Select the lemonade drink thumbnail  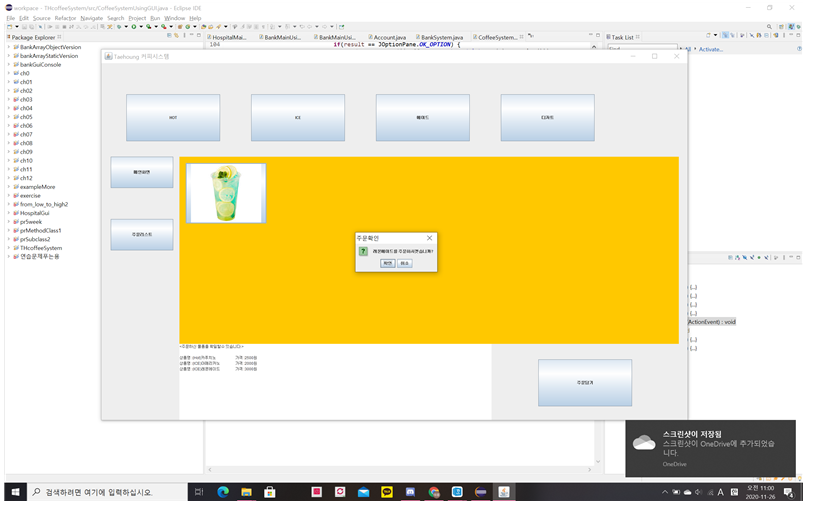click(x=226, y=193)
